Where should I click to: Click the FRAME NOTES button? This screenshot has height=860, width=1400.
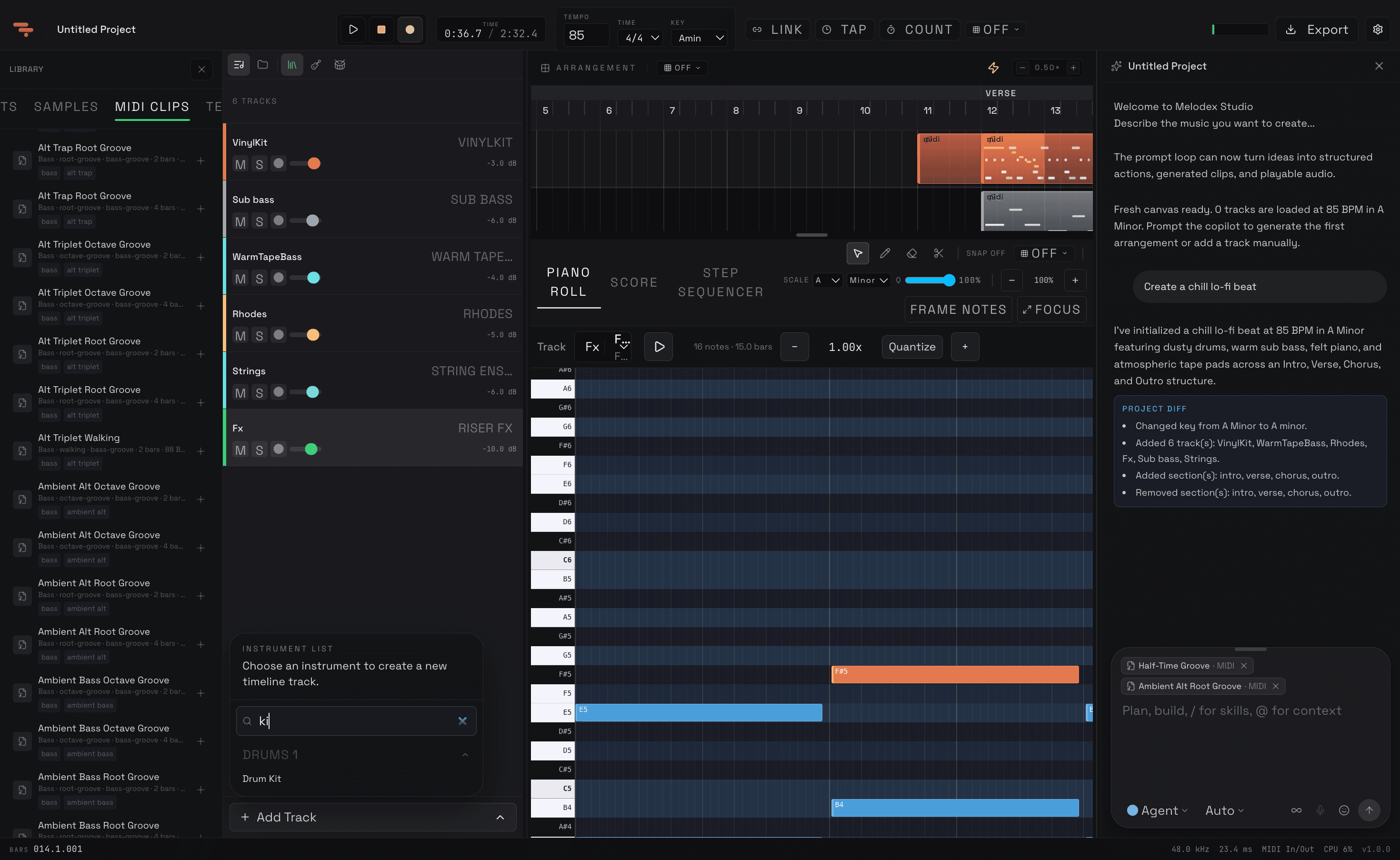[958, 310]
